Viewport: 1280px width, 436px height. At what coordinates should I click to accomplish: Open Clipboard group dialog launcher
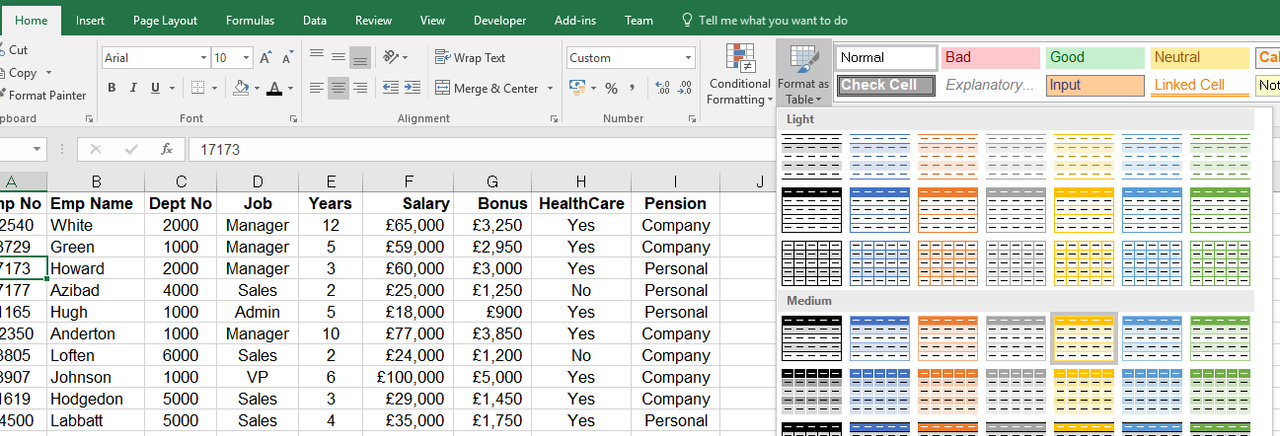coord(89,119)
